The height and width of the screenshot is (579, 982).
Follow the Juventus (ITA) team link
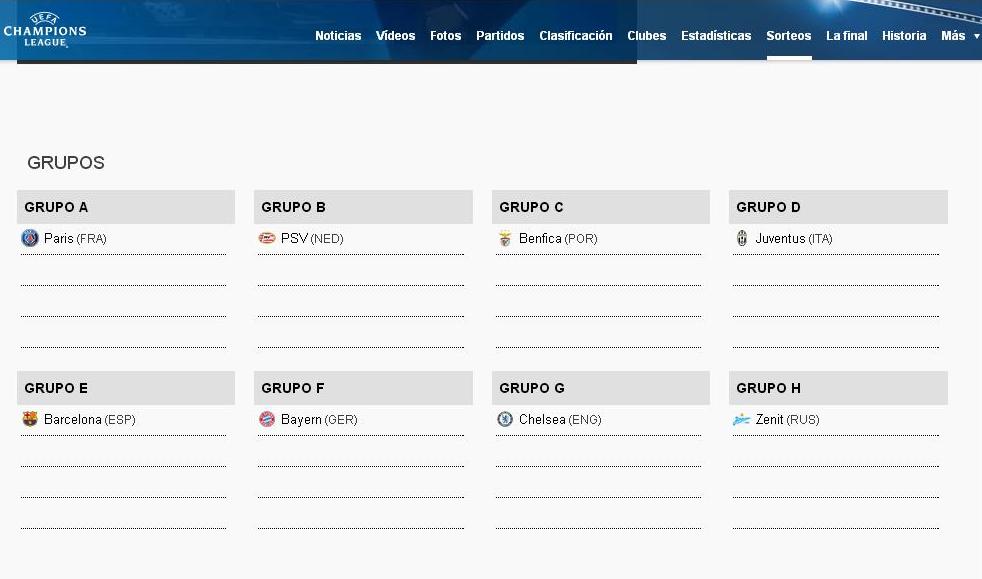coord(793,239)
